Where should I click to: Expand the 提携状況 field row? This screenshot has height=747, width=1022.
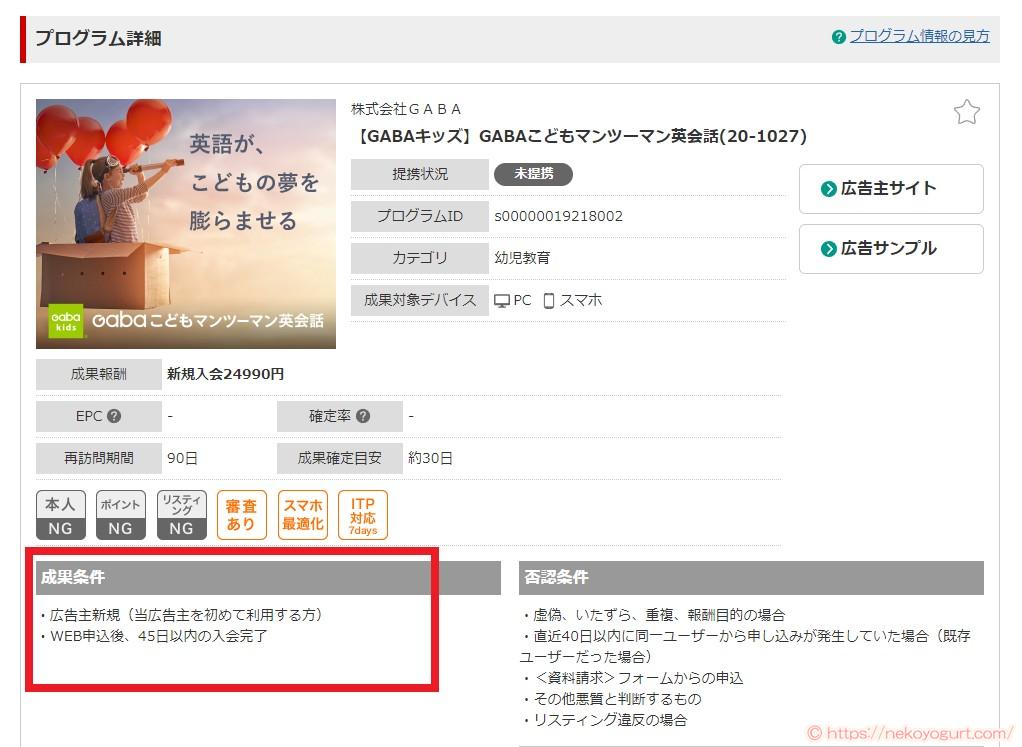coord(419,174)
